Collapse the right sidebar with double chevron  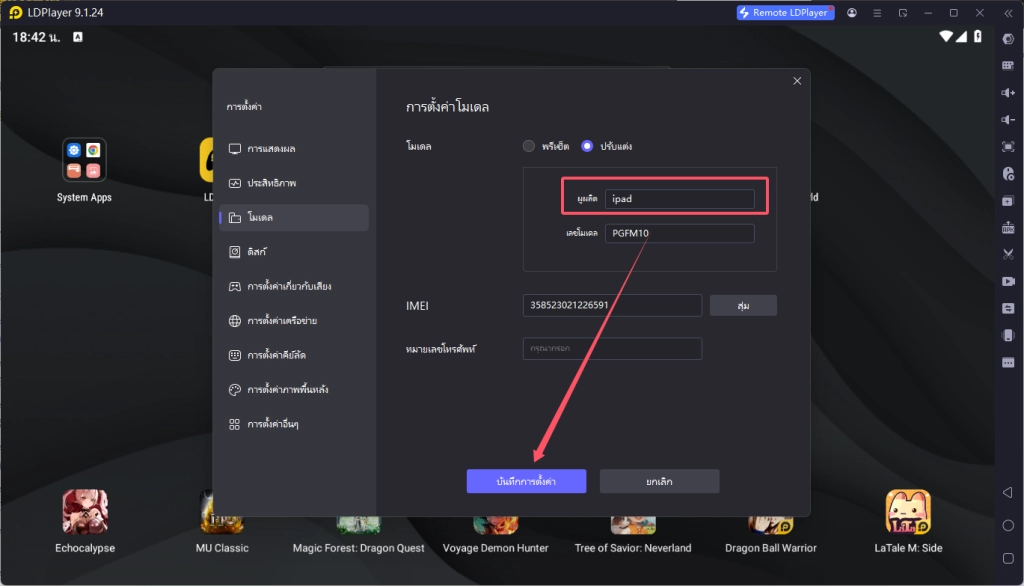tap(1008, 12)
